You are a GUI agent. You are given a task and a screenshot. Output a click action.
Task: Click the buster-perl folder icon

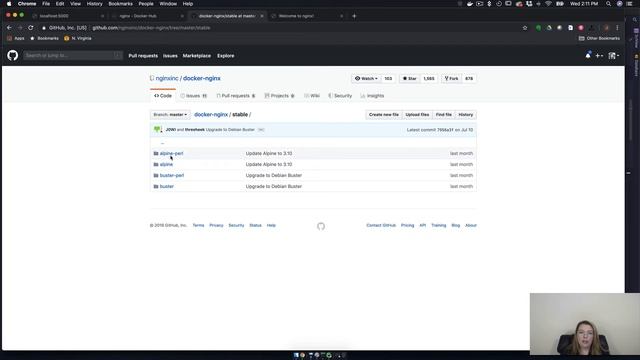156,176
